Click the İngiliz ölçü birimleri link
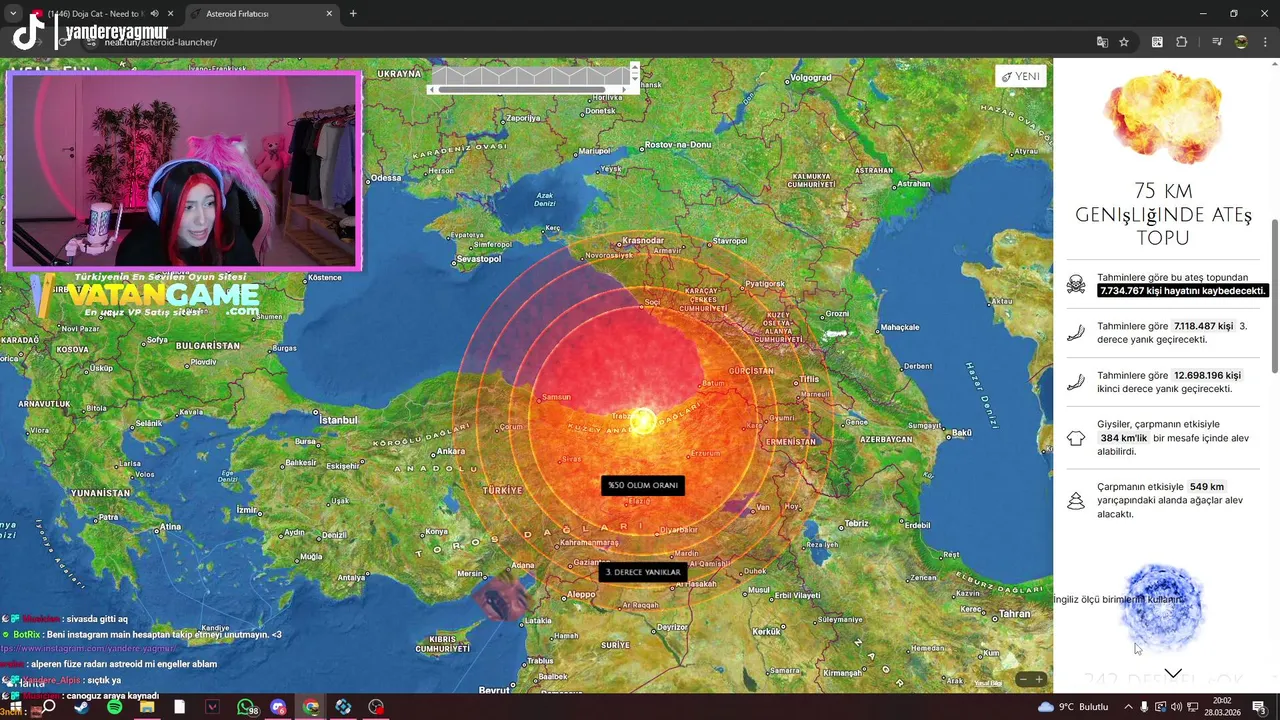This screenshot has height=720, width=1280. [x=1118, y=599]
